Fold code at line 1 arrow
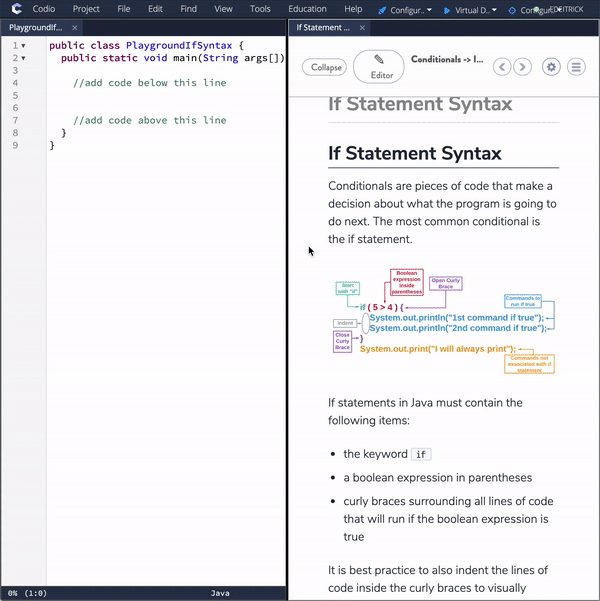Image resolution: width=600 pixels, height=601 pixels. click(x=23, y=46)
